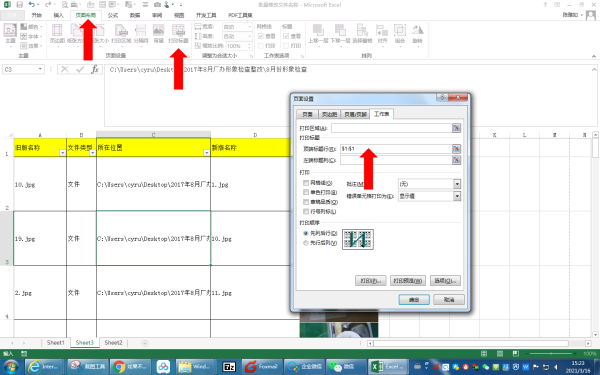Open theme Colors (颜色) dropdown
Screen dimensions: 600x375
coord(30,27)
